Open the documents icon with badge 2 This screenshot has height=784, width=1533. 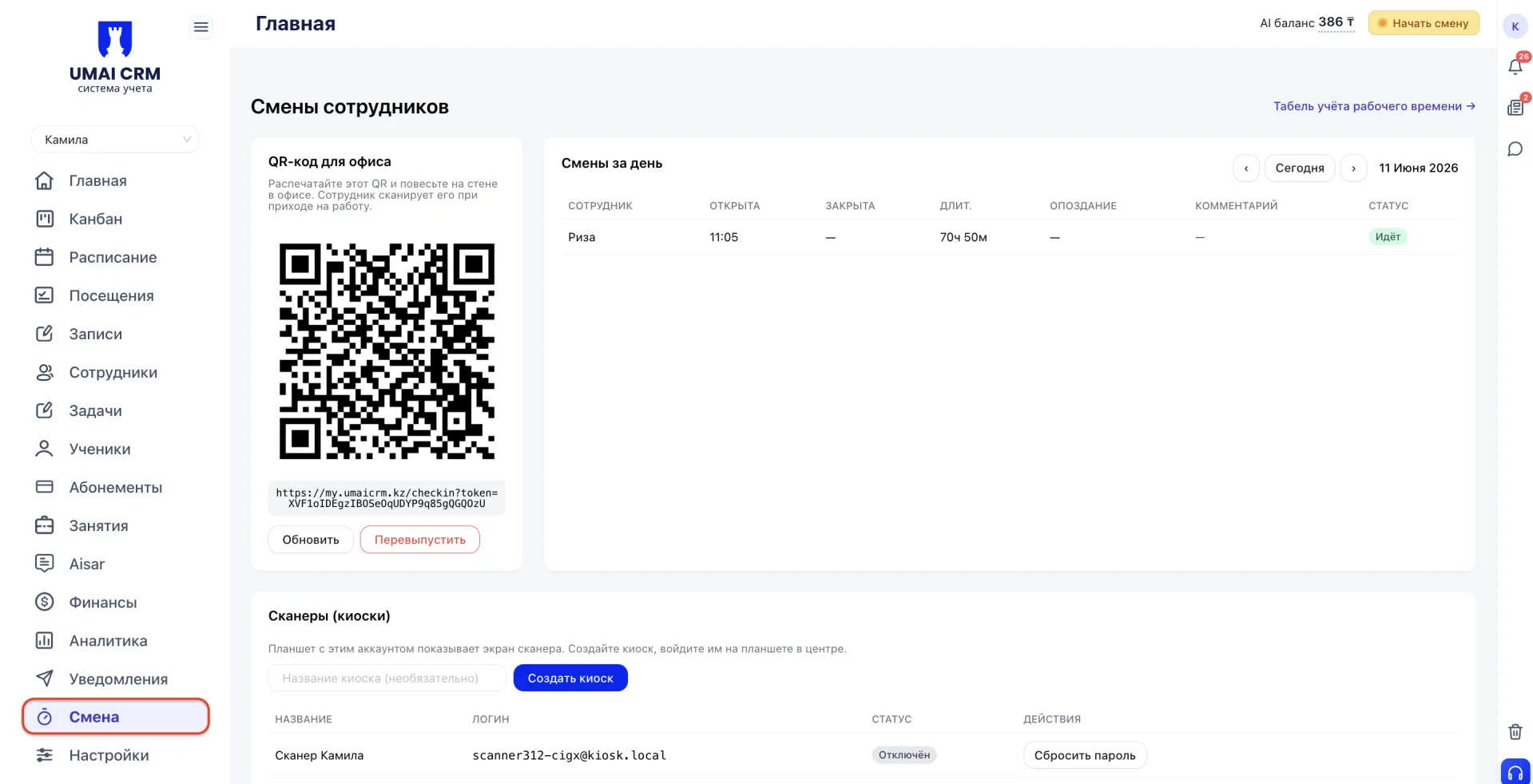(x=1515, y=107)
